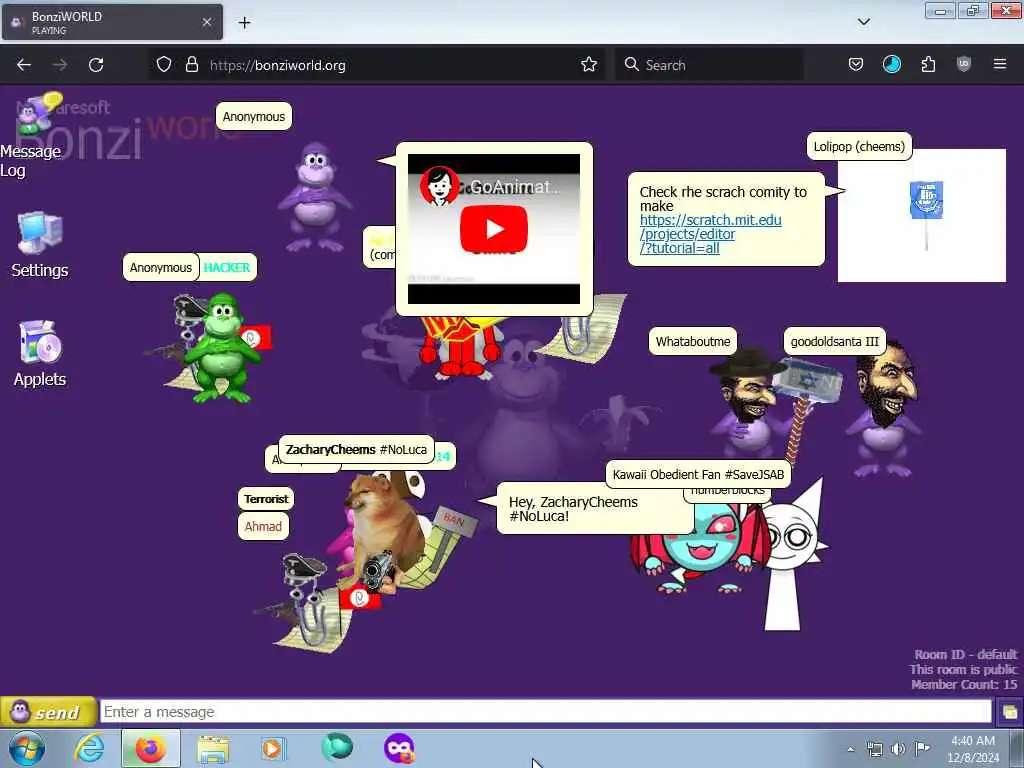Screen dimensions: 1024x768
Task: Click the purple Anonymous Bonzi at top
Action: 315,198
